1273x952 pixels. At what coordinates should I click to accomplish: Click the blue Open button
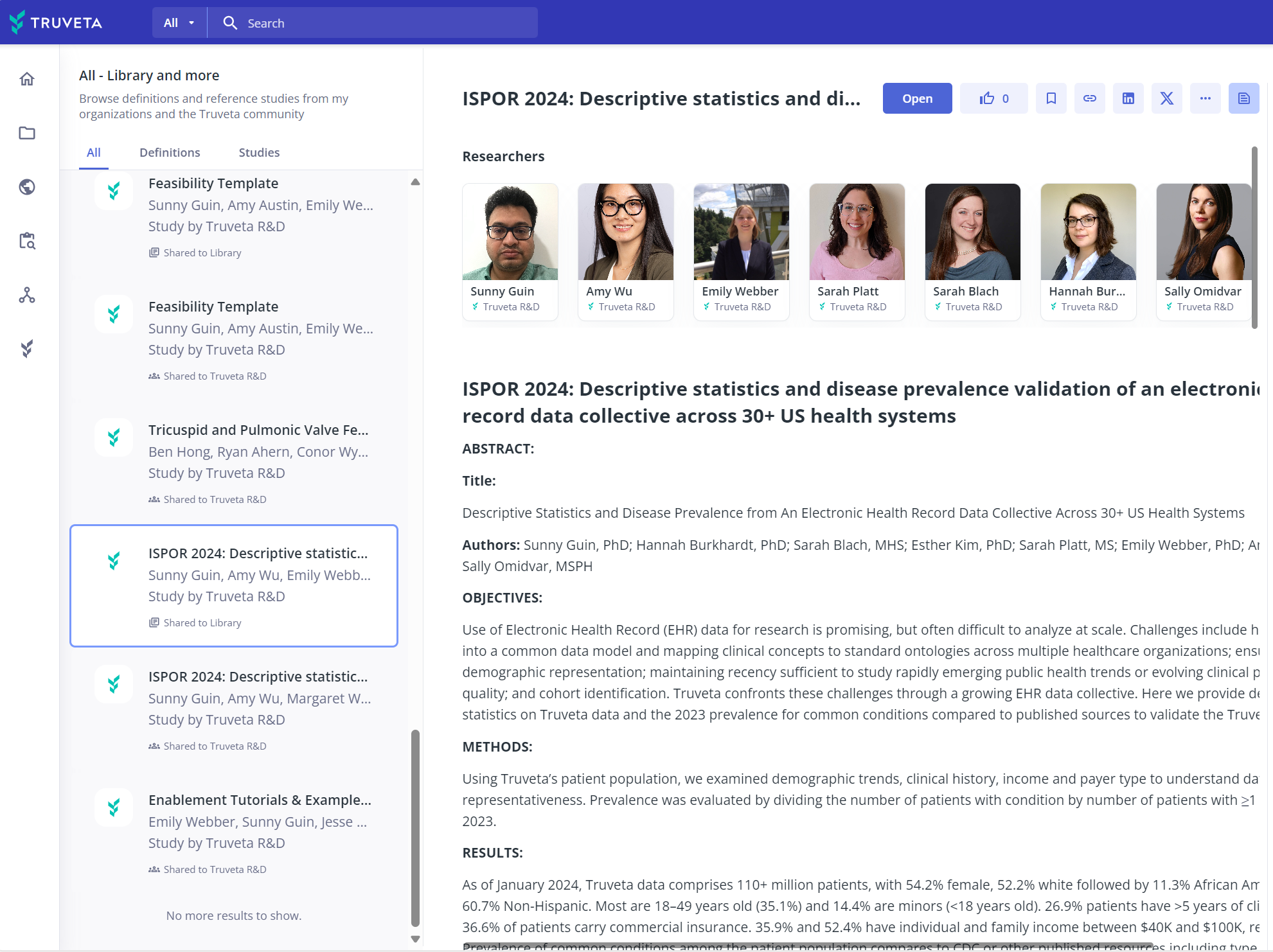coord(917,98)
